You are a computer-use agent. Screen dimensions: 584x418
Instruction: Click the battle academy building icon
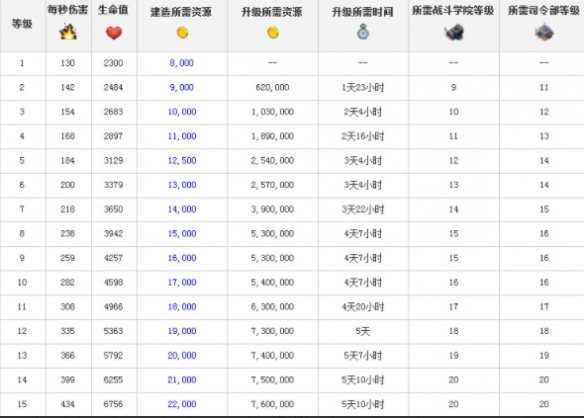tap(454, 32)
